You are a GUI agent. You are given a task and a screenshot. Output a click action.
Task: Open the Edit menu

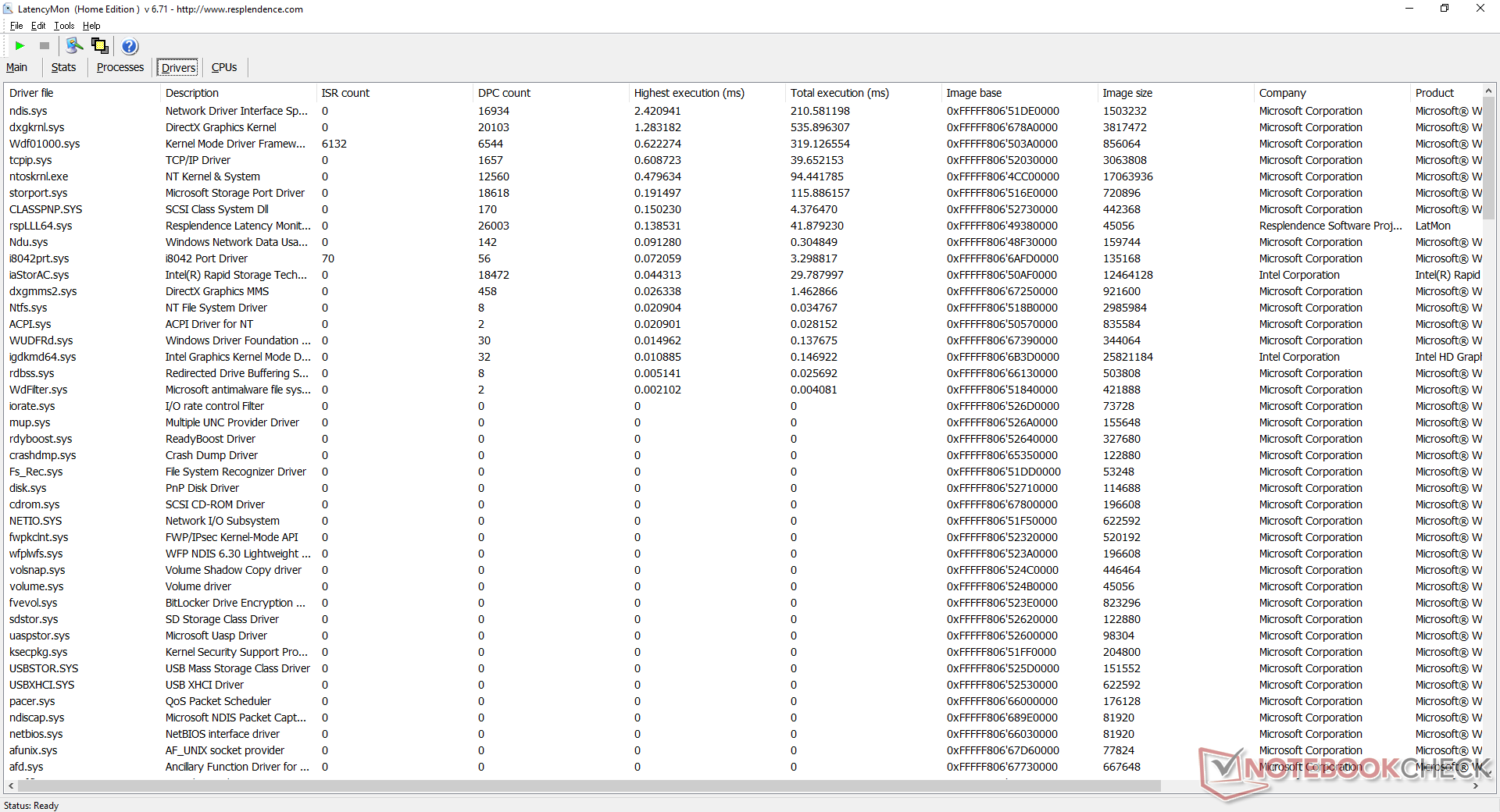pyautogui.click(x=38, y=26)
